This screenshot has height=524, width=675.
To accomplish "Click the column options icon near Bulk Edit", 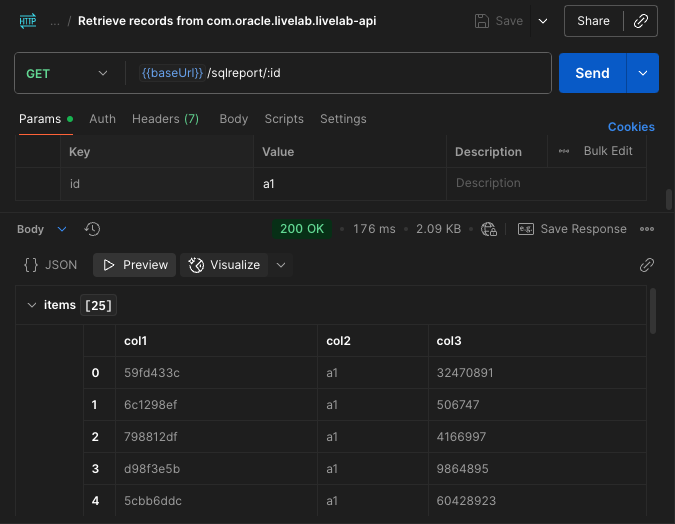I will coord(564,151).
